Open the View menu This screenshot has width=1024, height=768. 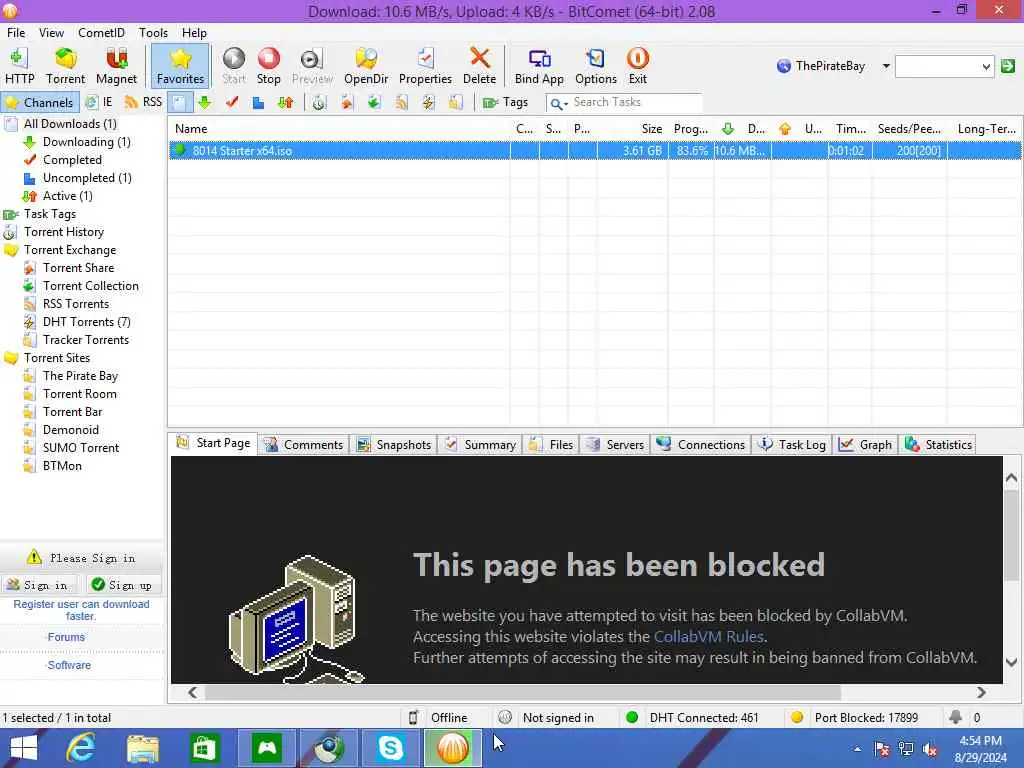[x=52, y=33]
